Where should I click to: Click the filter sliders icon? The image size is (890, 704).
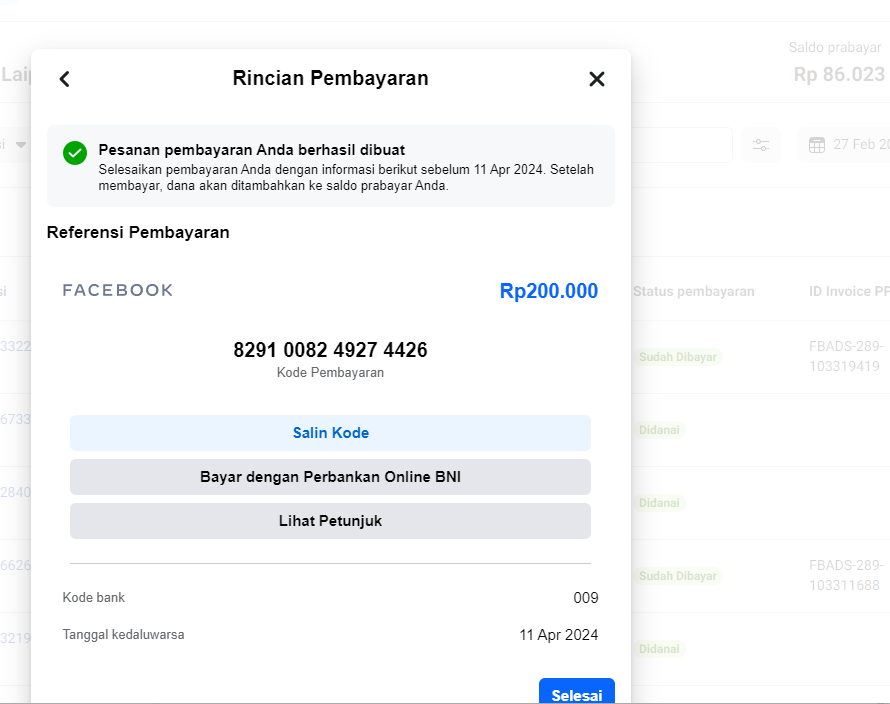[761, 145]
